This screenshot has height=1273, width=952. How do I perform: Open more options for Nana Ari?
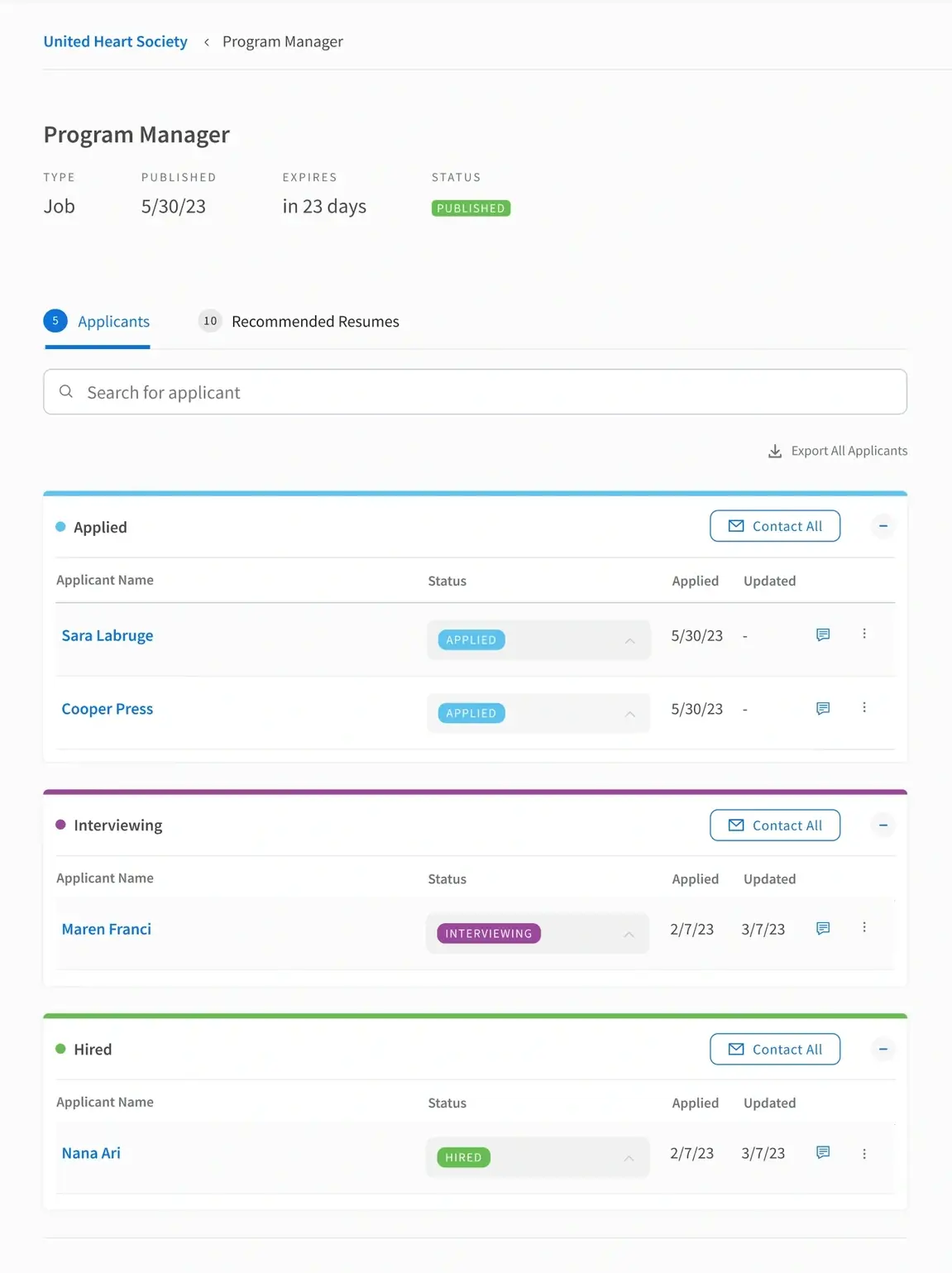864,1154
